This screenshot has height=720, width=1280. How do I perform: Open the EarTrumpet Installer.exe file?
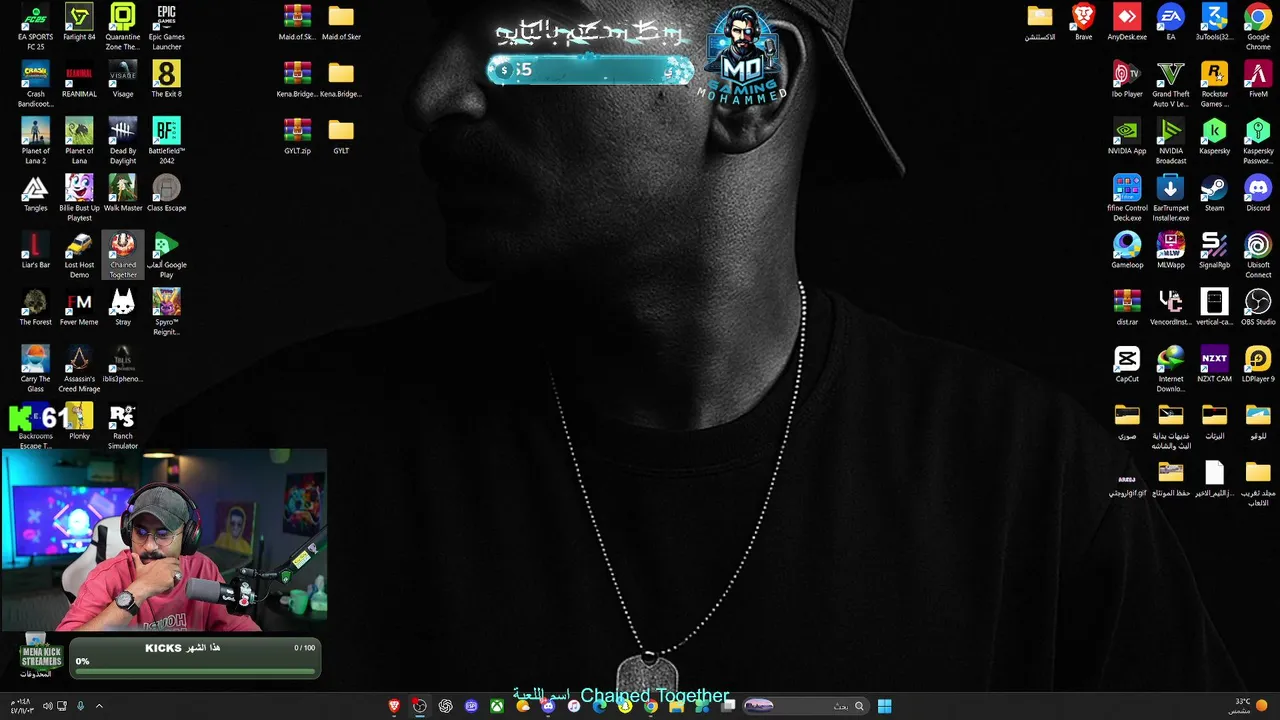pyautogui.click(x=1171, y=198)
